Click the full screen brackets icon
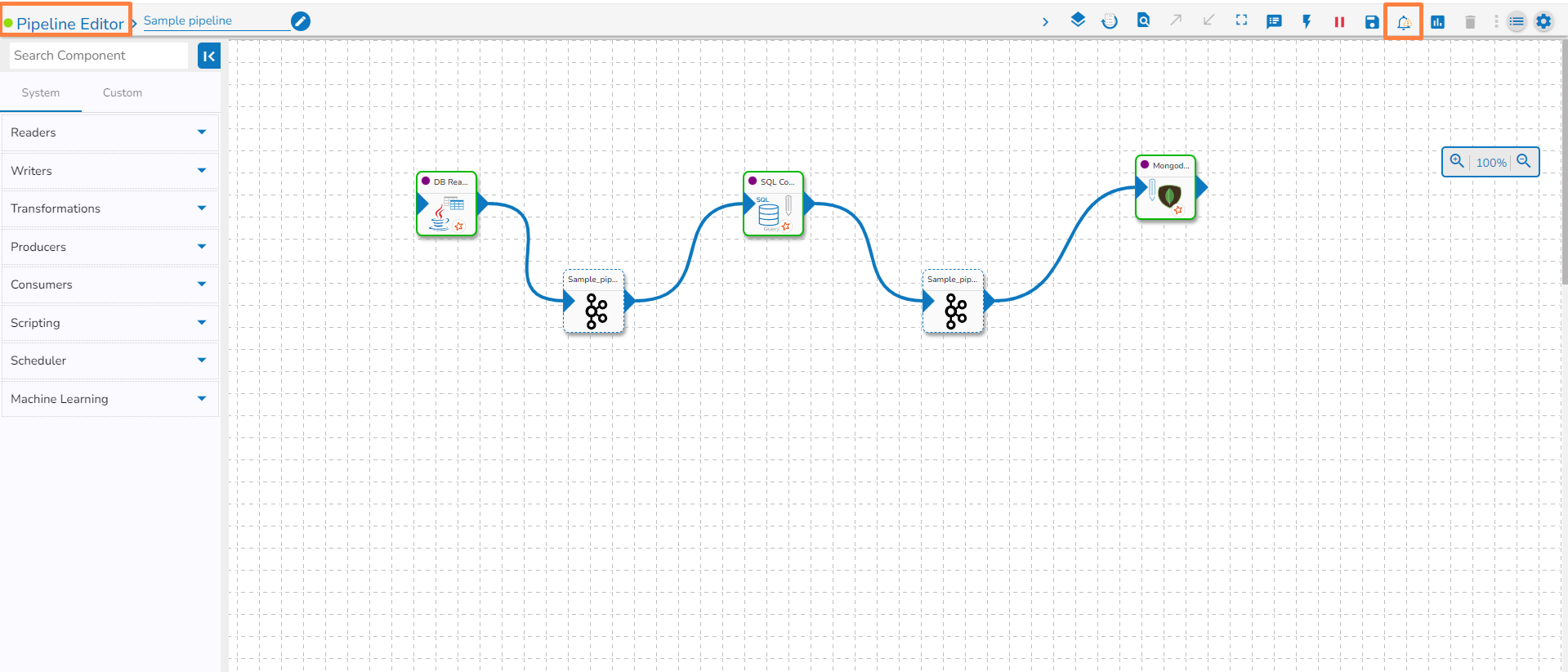 click(1241, 20)
